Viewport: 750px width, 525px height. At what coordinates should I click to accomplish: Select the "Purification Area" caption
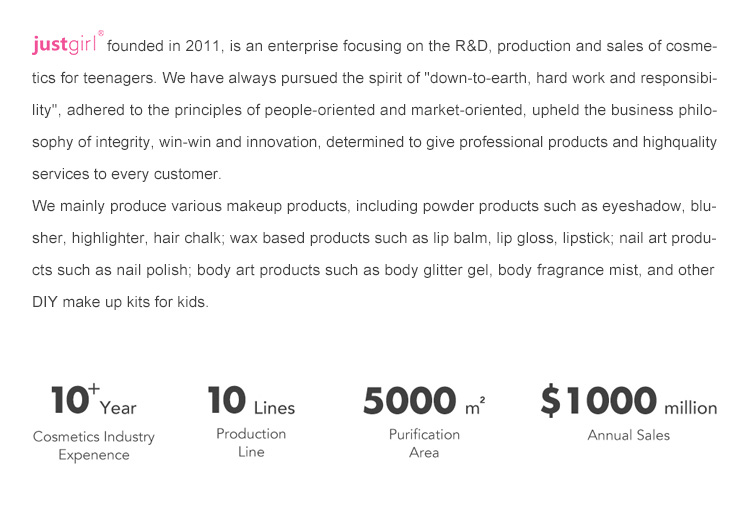pos(424,443)
